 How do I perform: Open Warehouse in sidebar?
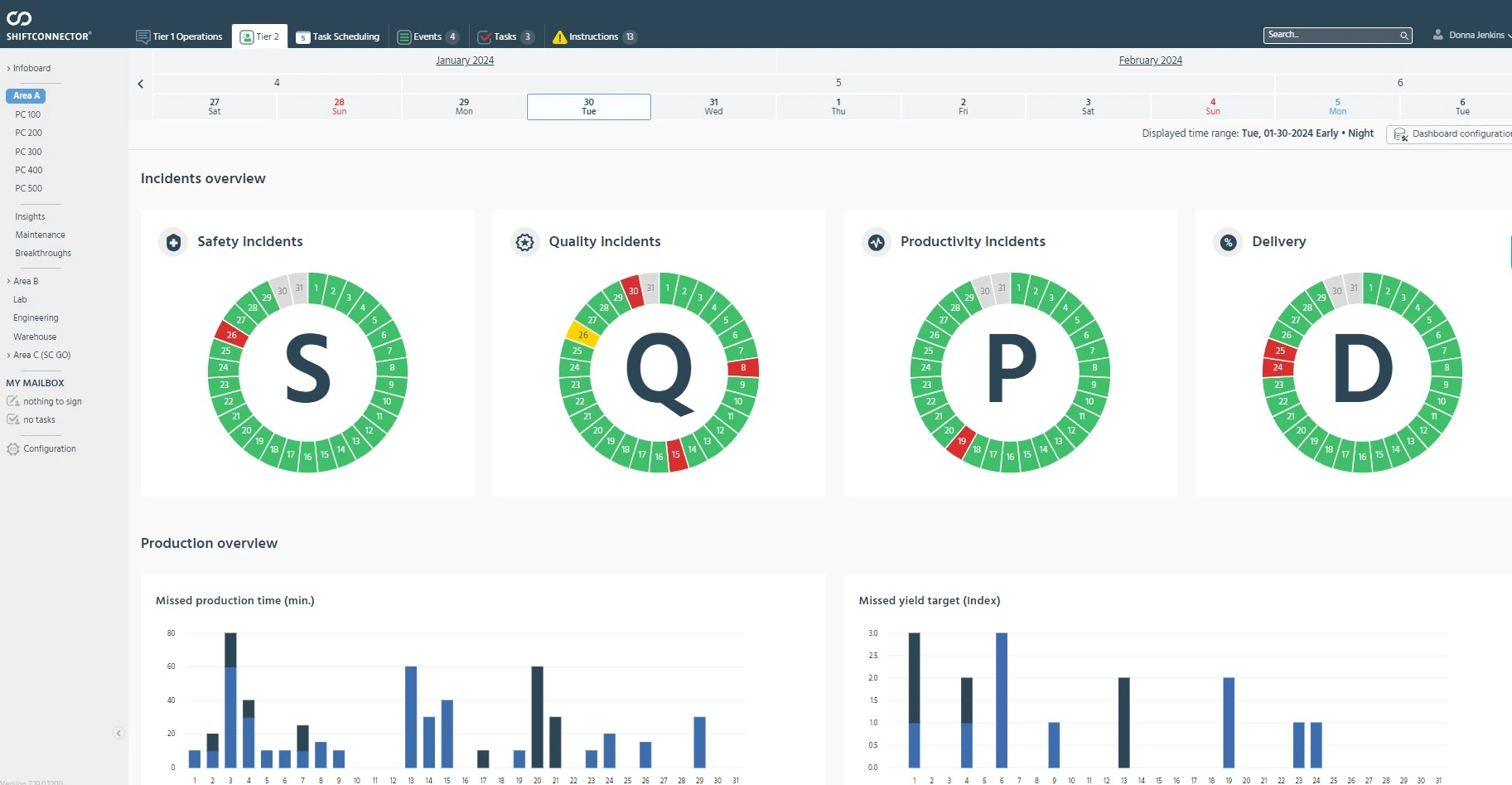point(35,337)
